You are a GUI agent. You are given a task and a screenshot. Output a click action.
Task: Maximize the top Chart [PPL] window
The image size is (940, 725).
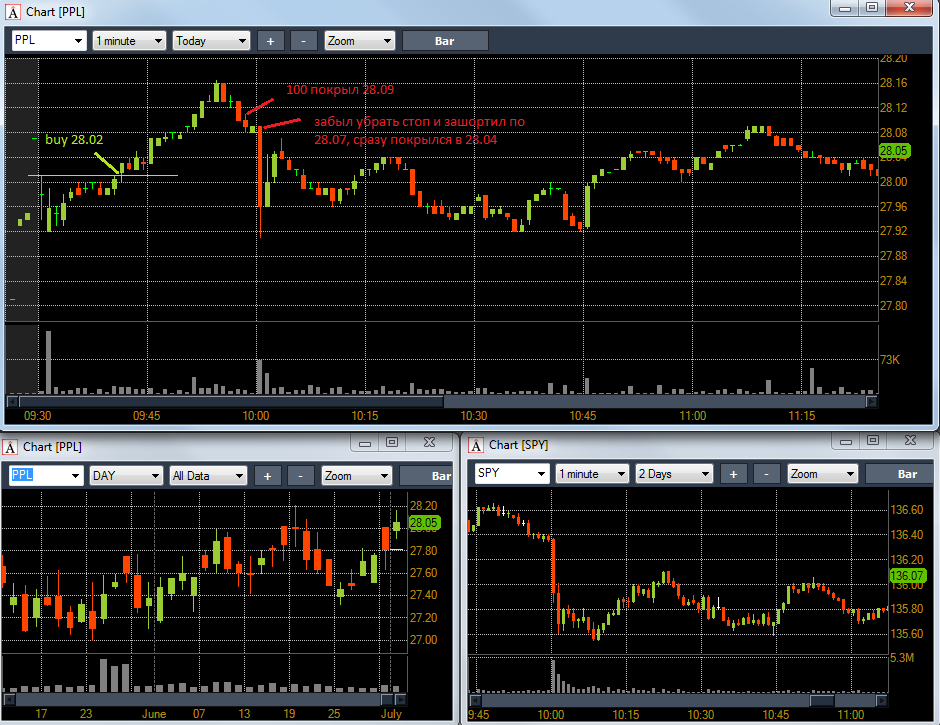click(x=872, y=8)
